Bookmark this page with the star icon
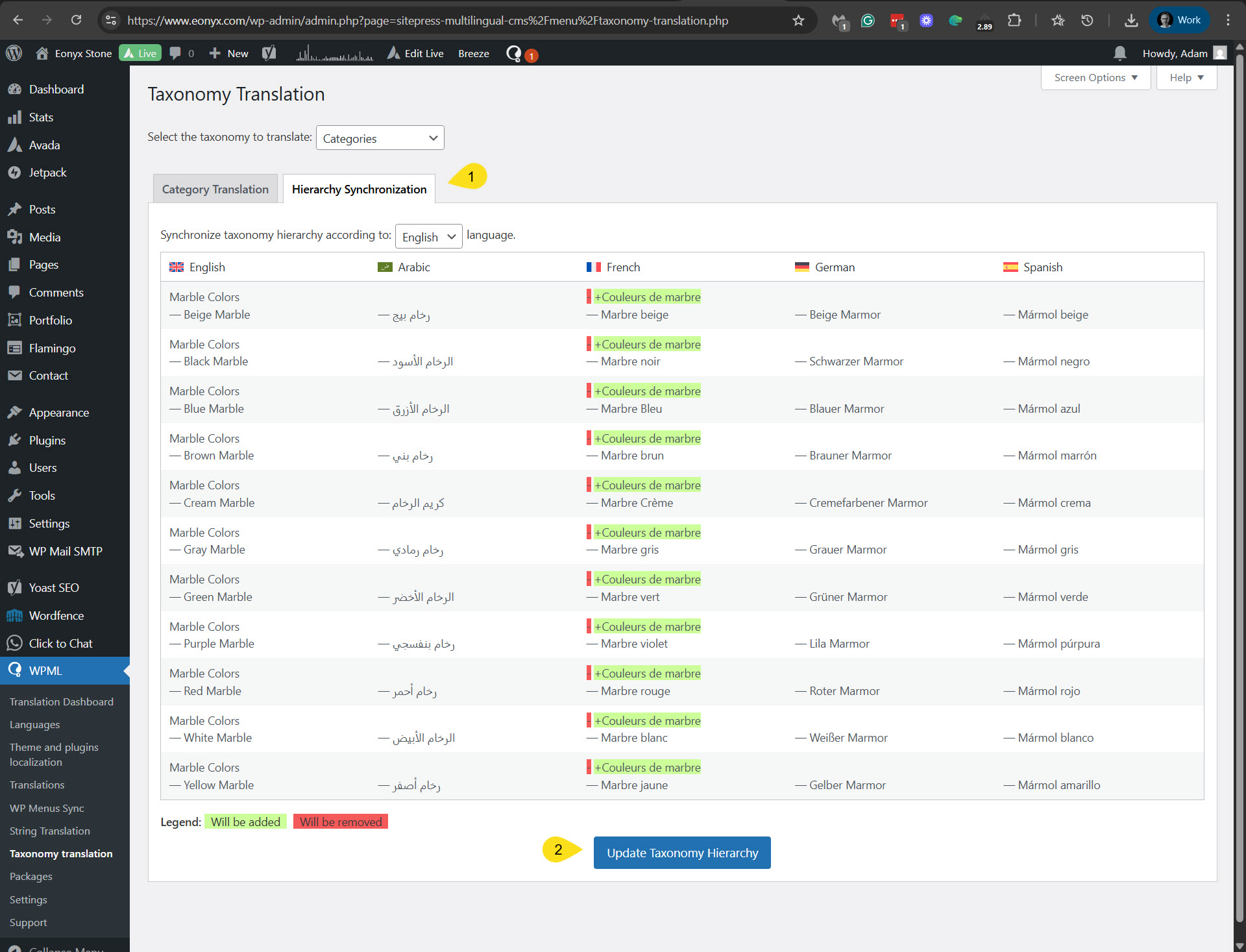Screen dimensions: 1246x952 click(x=798, y=20)
